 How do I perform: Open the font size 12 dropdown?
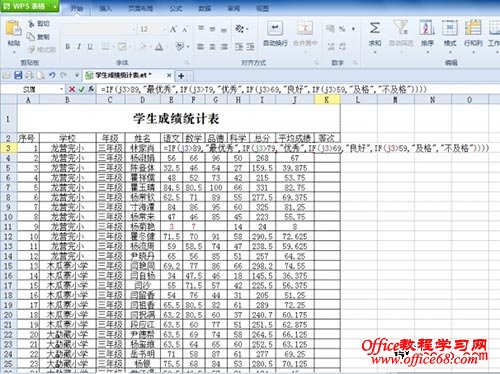(165, 29)
